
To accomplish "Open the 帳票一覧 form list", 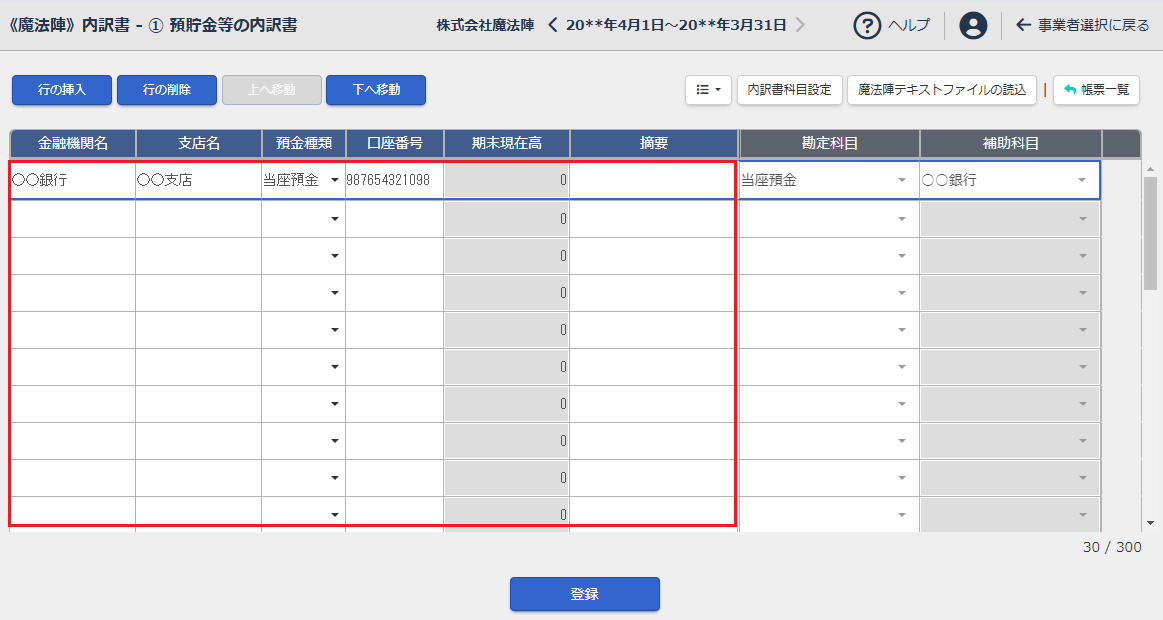I will [x=1096, y=90].
